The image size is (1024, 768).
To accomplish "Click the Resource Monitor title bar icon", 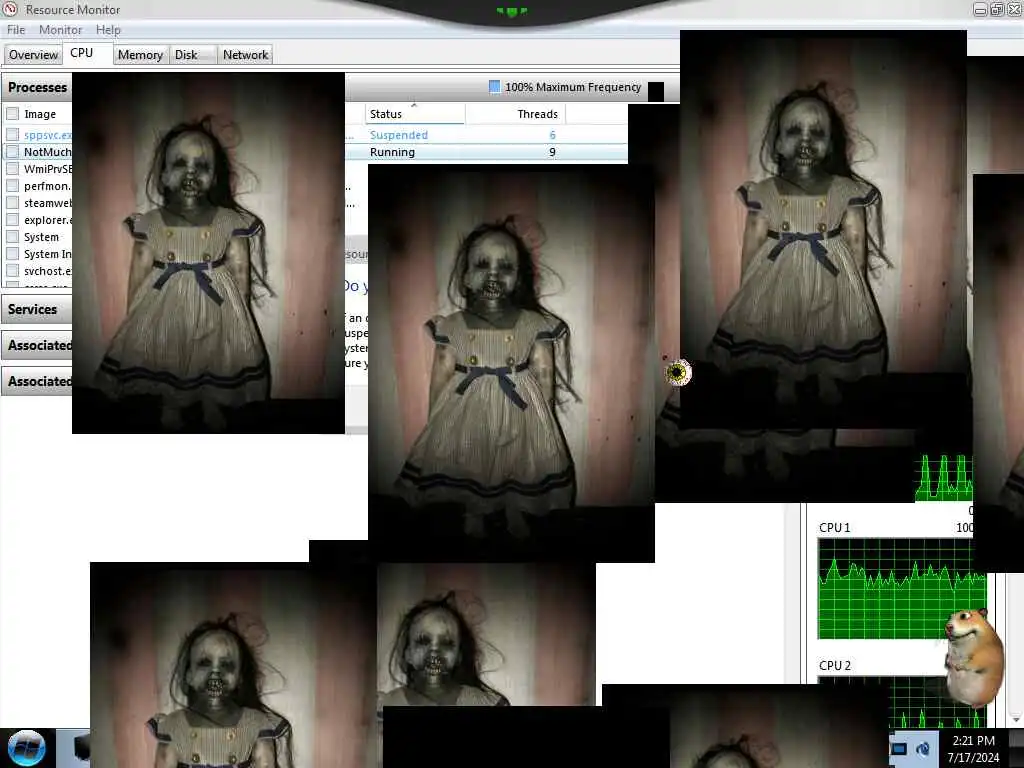I will click(x=10, y=9).
